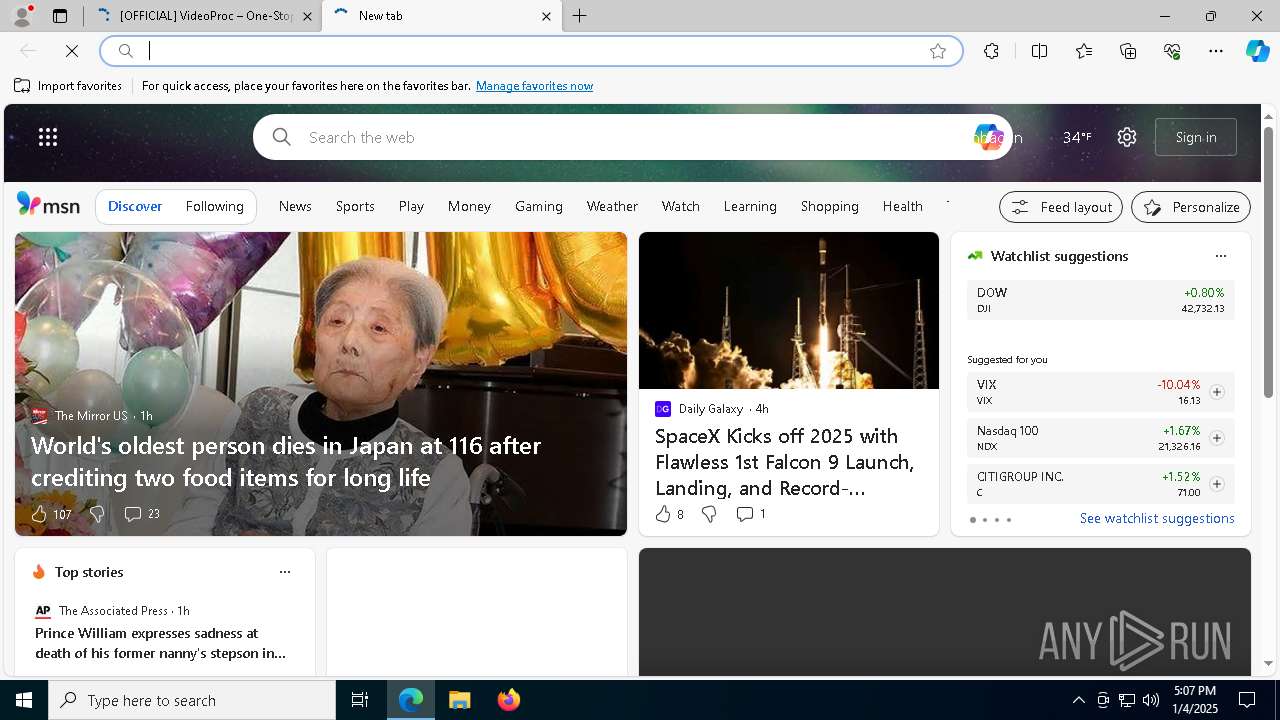
Task: Open comments on the SpaceX article
Action: 745,514
